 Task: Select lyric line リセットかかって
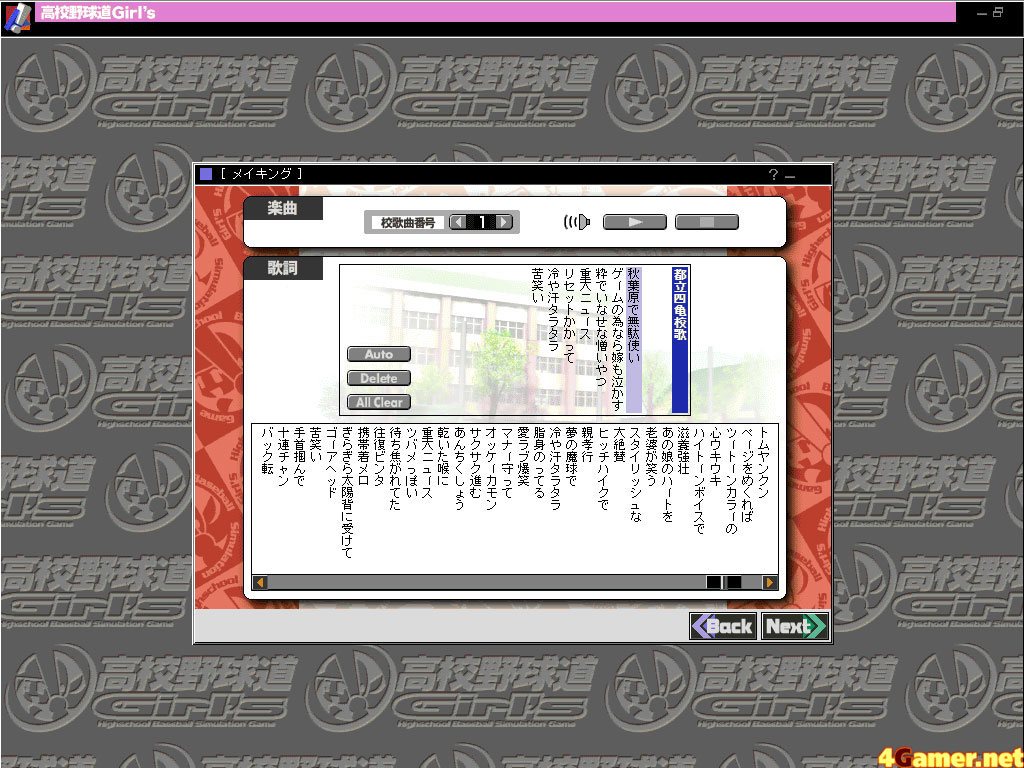point(569,314)
